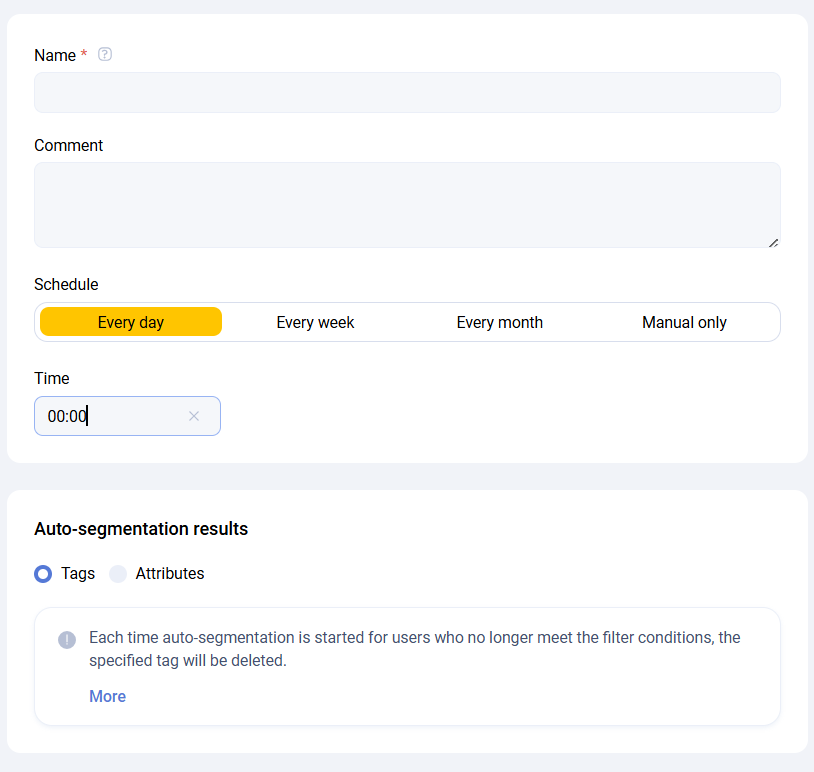This screenshot has height=772, width=814.
Task: Click the Schedule field label
Action: tap(66, 285)
